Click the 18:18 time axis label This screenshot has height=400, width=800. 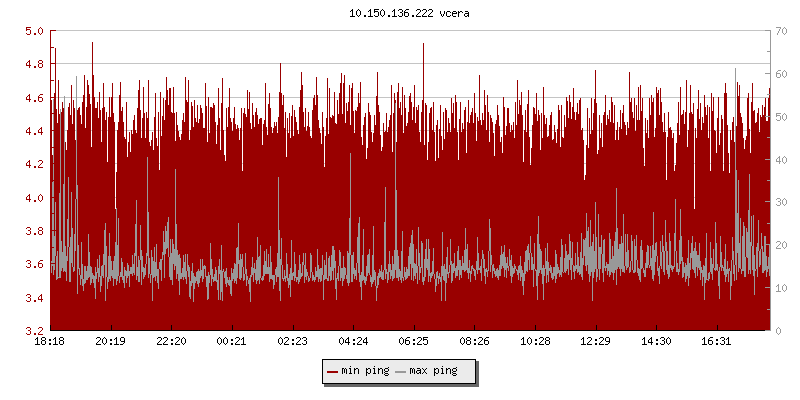click(x=50, y=342)
